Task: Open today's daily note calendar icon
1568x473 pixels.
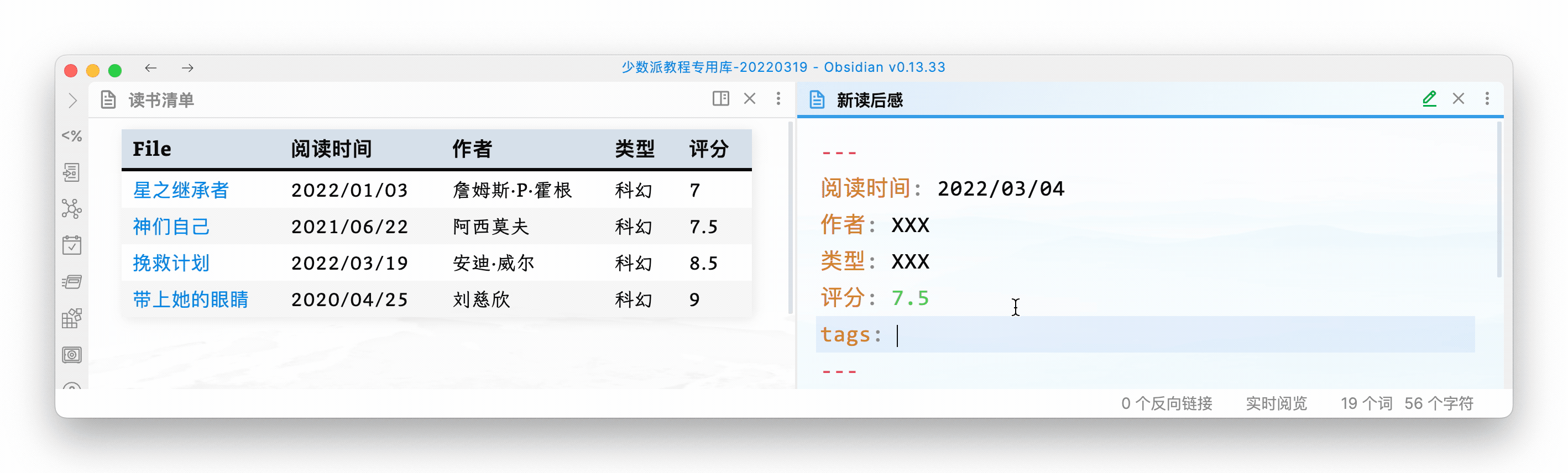Action: 72,246
